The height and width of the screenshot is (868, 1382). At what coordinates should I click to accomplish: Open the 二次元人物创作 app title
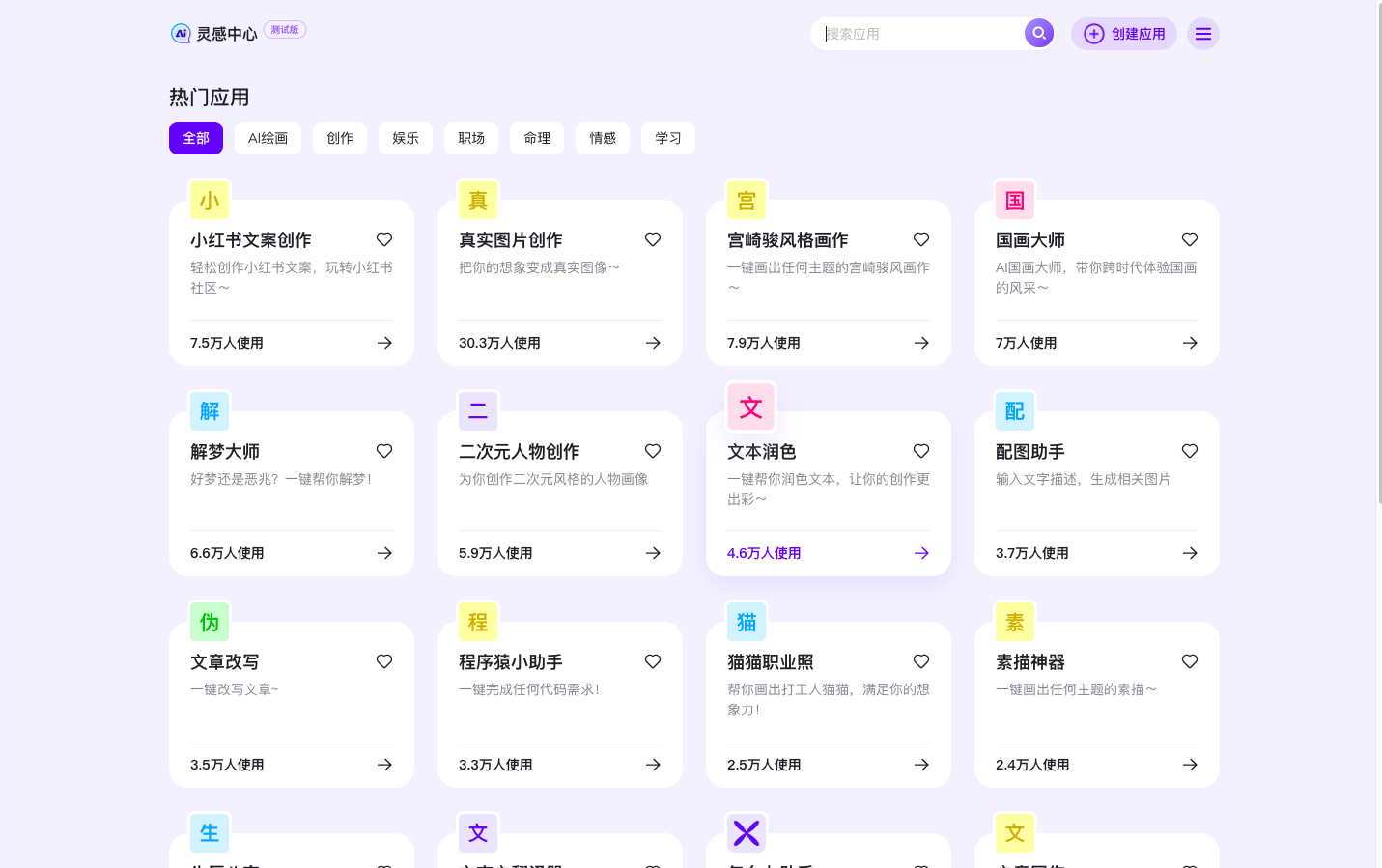520,452
